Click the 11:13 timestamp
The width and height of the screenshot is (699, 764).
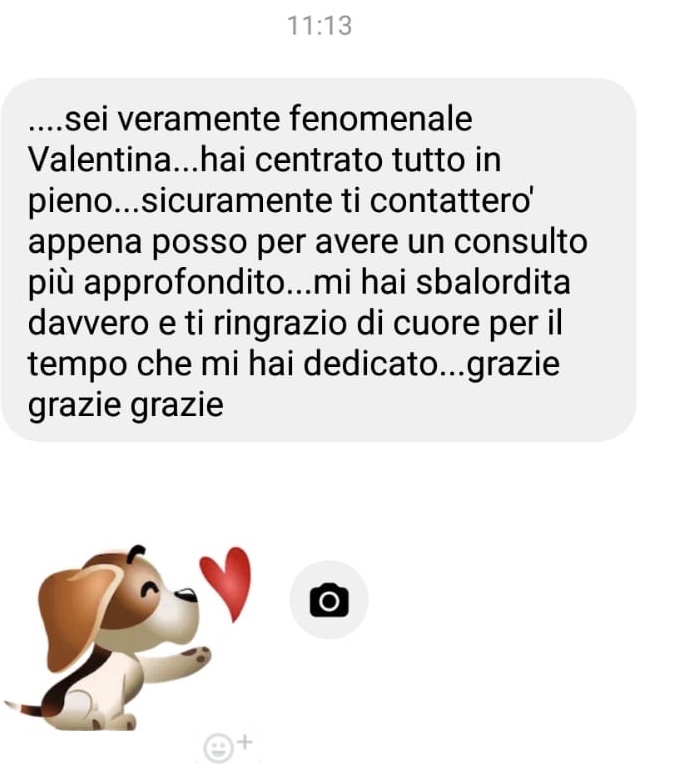point(320,25)
